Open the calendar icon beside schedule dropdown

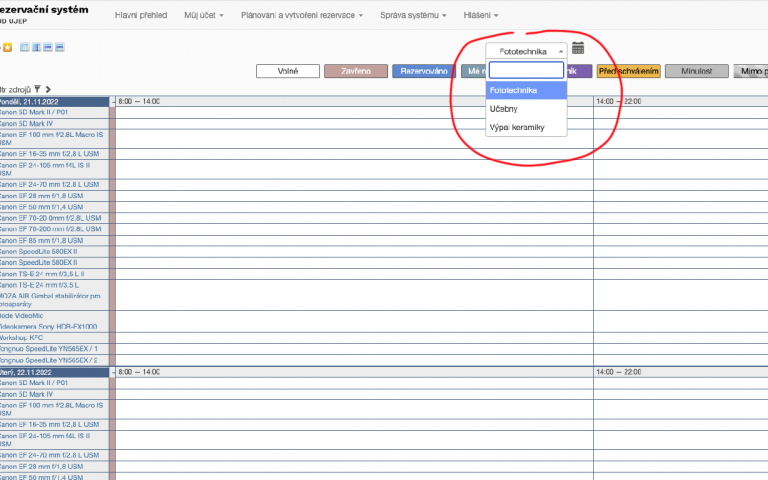tap(578, 49)
